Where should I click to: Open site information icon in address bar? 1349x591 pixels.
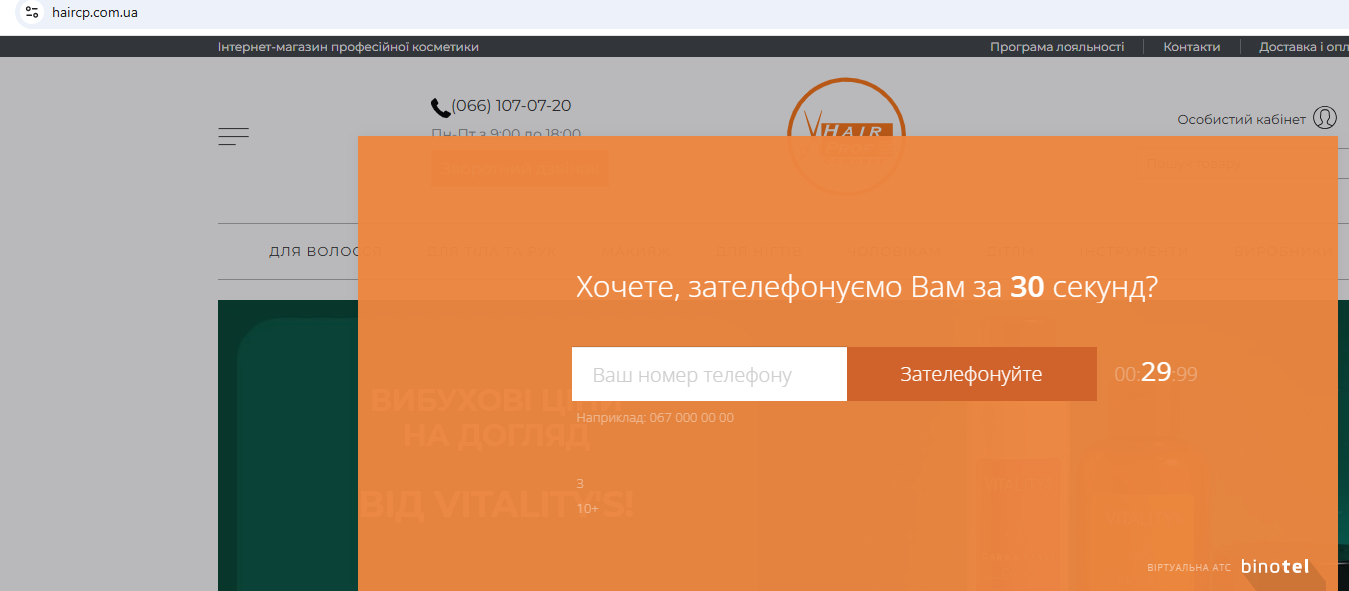(x=32, y=13)
